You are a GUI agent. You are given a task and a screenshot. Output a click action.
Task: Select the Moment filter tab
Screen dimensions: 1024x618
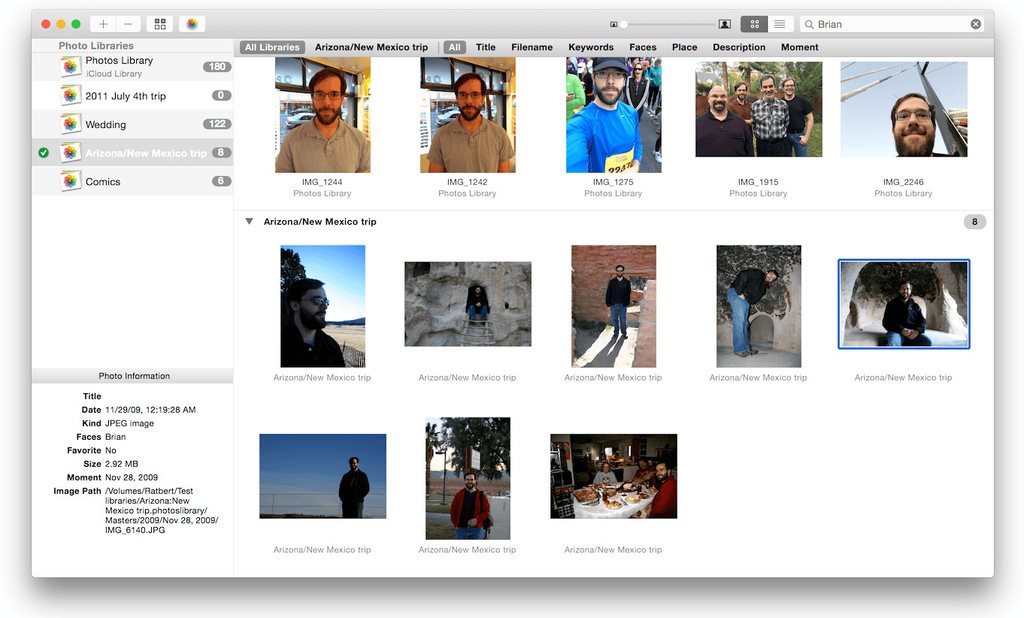799,46
